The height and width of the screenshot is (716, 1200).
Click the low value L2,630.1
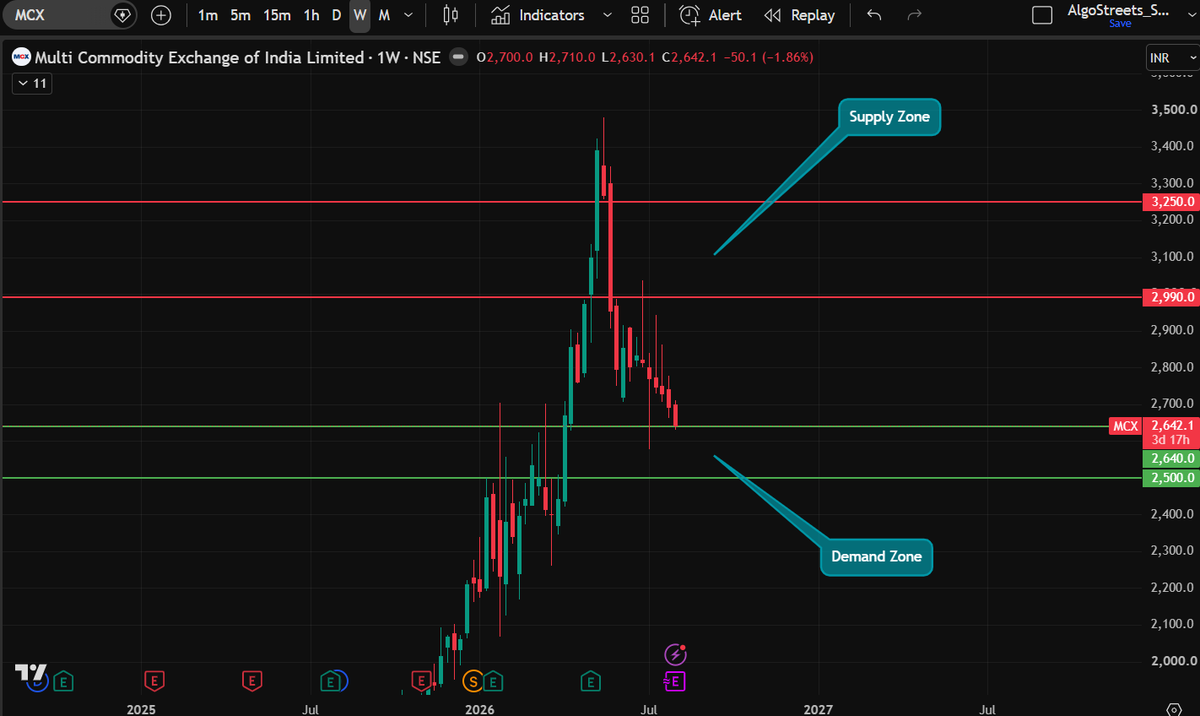[x=628, y=58]
